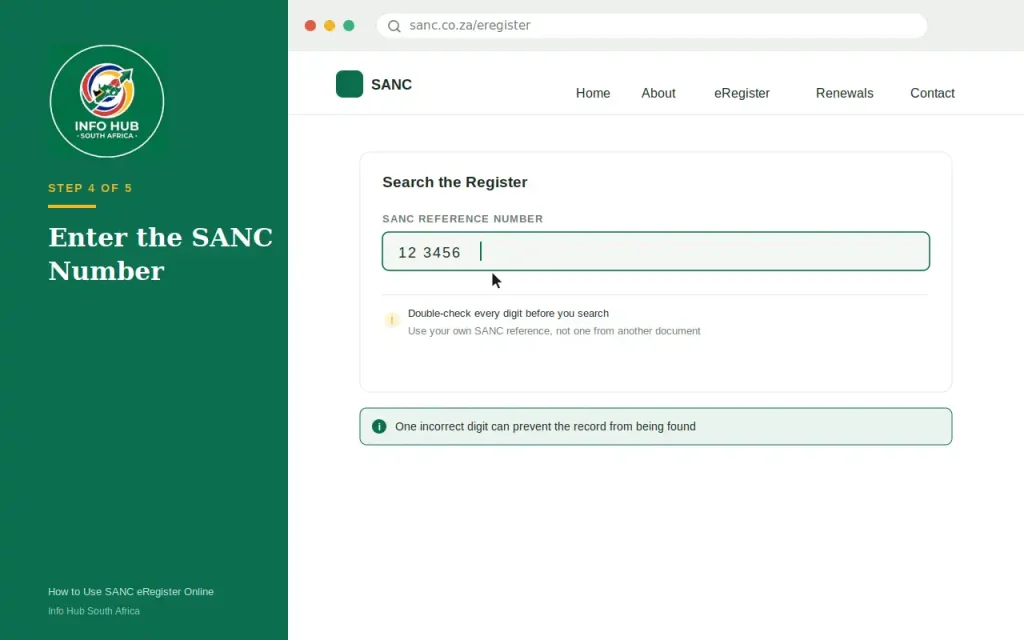Click the sanc.co.za/eregister address bar
1024x640 pixels.
tap(652, 25)
